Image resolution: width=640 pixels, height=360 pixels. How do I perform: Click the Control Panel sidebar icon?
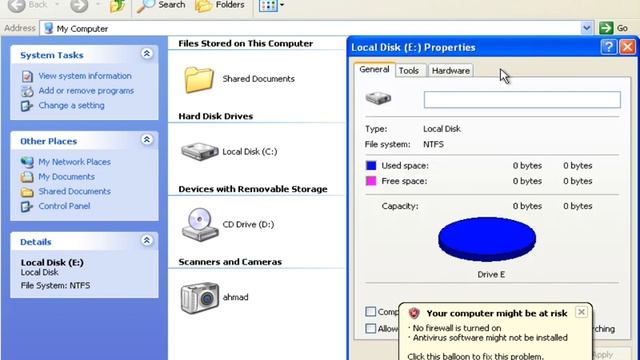pos(27,207)
